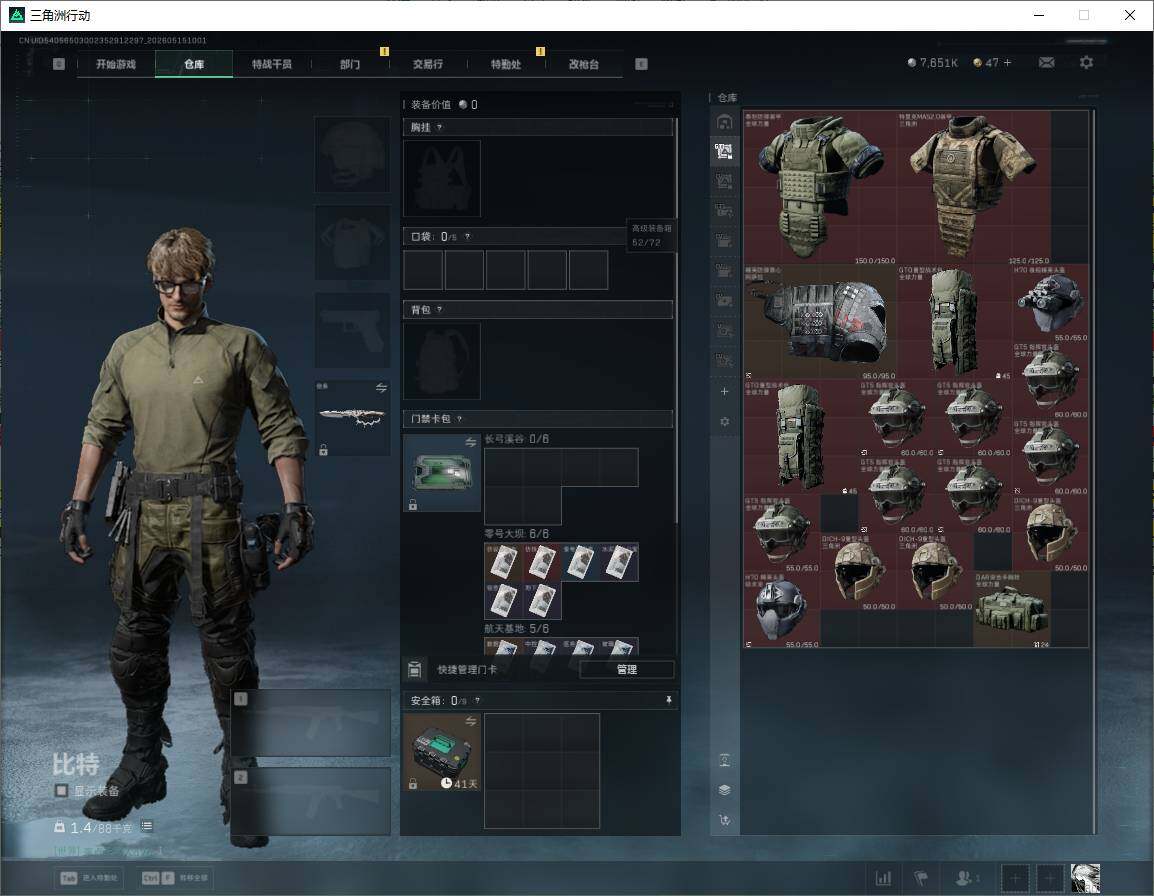Click the swap icon on the safe box
This screenshot has width=1154, height=896.
471,722
